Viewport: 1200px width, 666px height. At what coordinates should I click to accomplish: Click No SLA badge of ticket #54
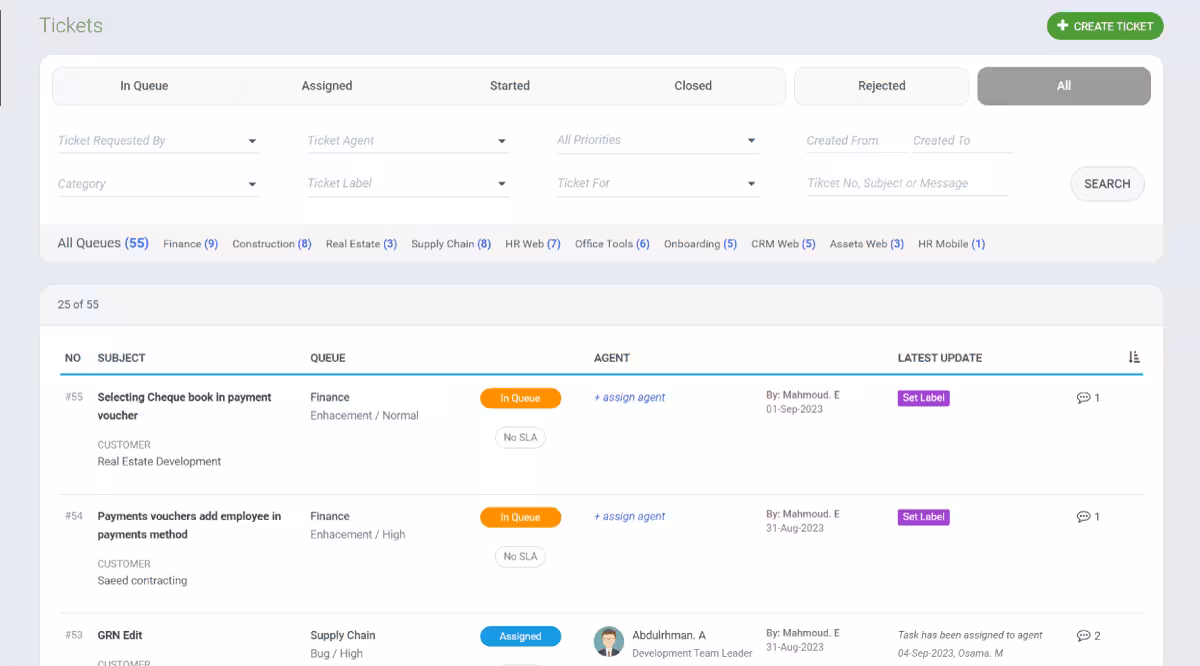pos(520,556)
